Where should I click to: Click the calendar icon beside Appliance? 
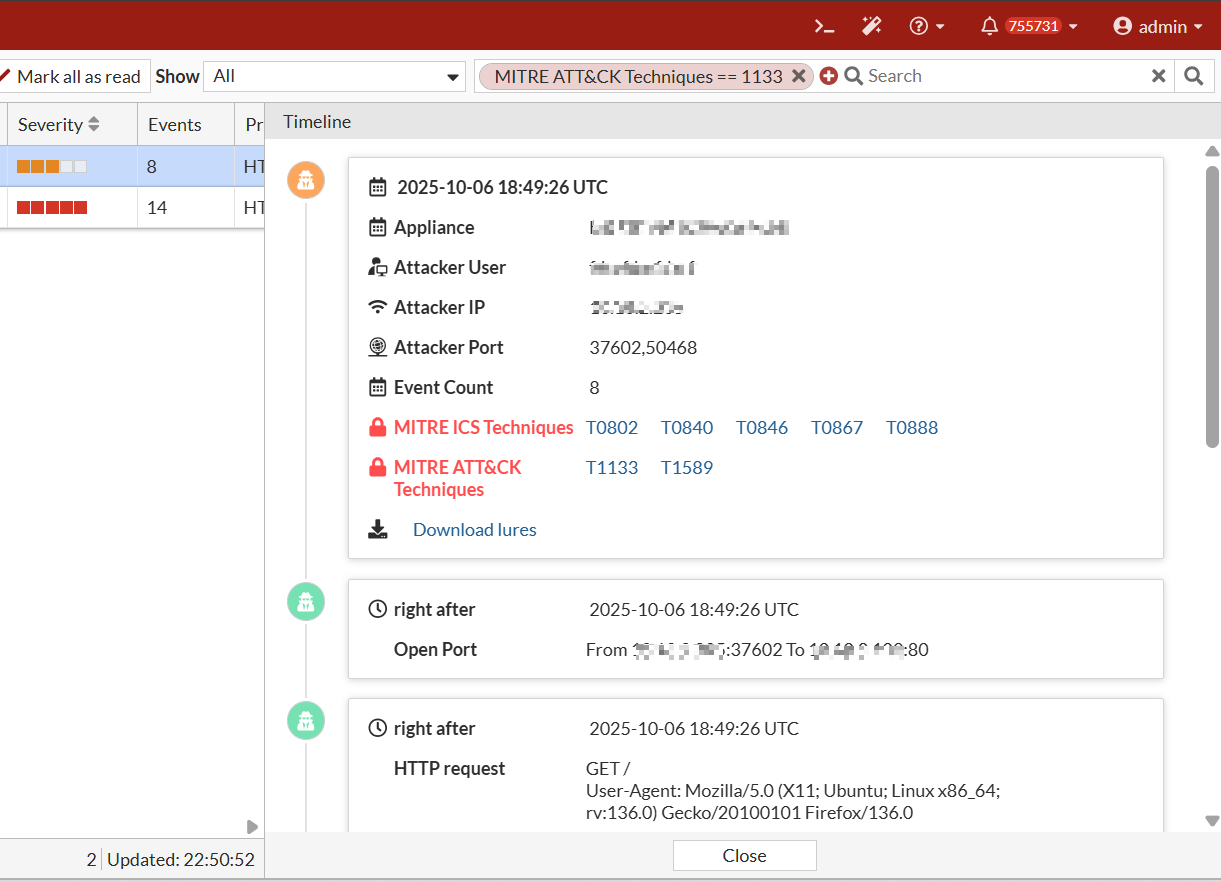(x=378, y=228)
